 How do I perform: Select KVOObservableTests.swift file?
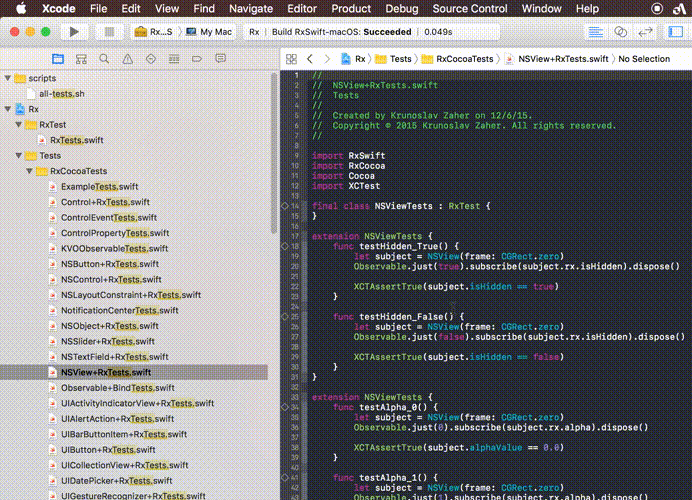114,248
